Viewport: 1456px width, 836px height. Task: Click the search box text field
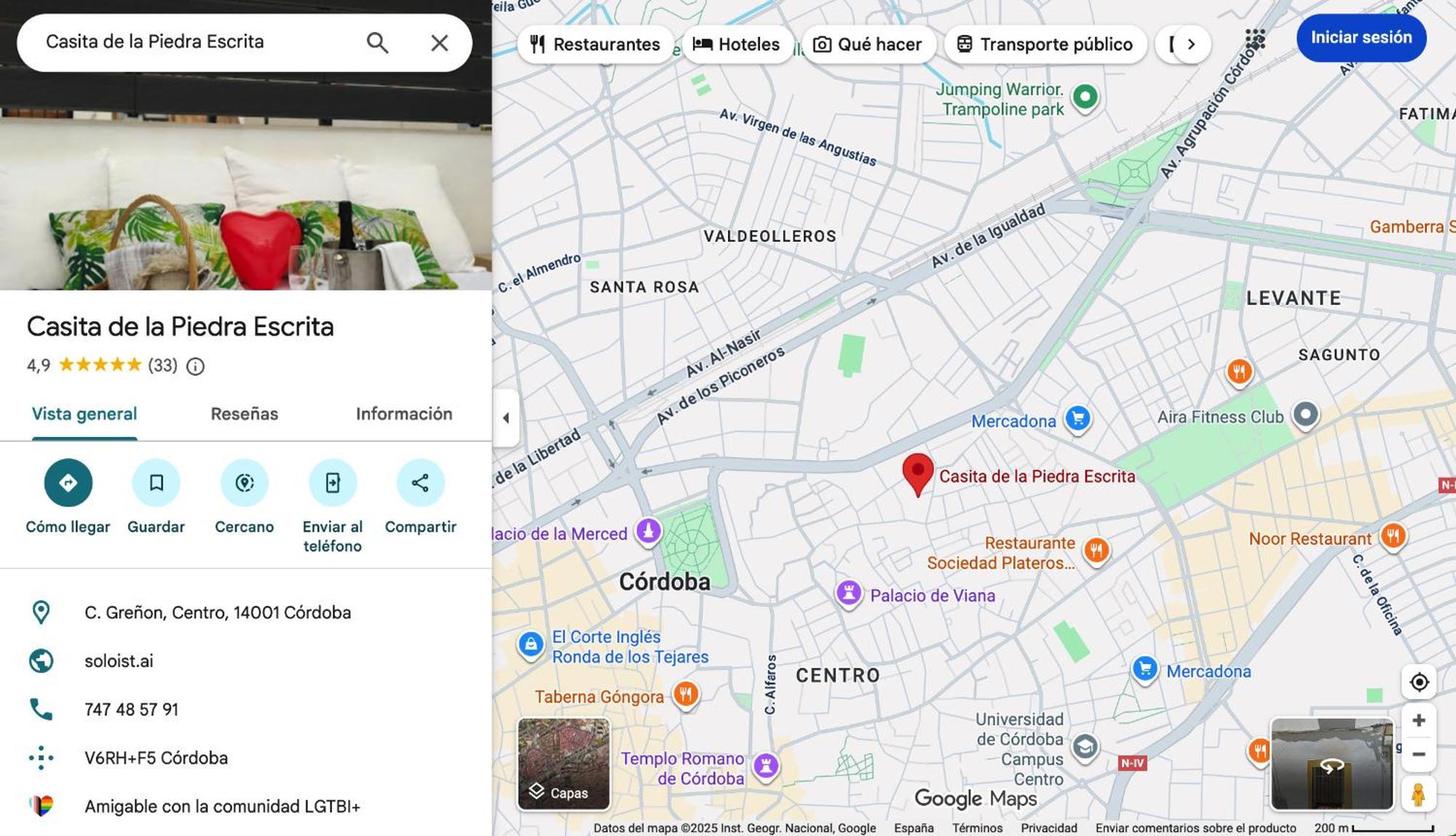pyautogui.click(x=197, y=42)
